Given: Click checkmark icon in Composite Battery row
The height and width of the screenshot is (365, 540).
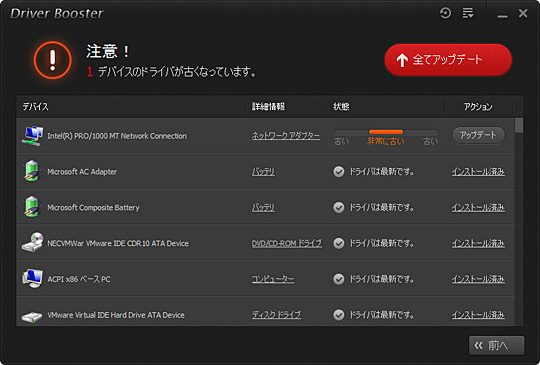Looking at the screenshot, I should (339, 207).
